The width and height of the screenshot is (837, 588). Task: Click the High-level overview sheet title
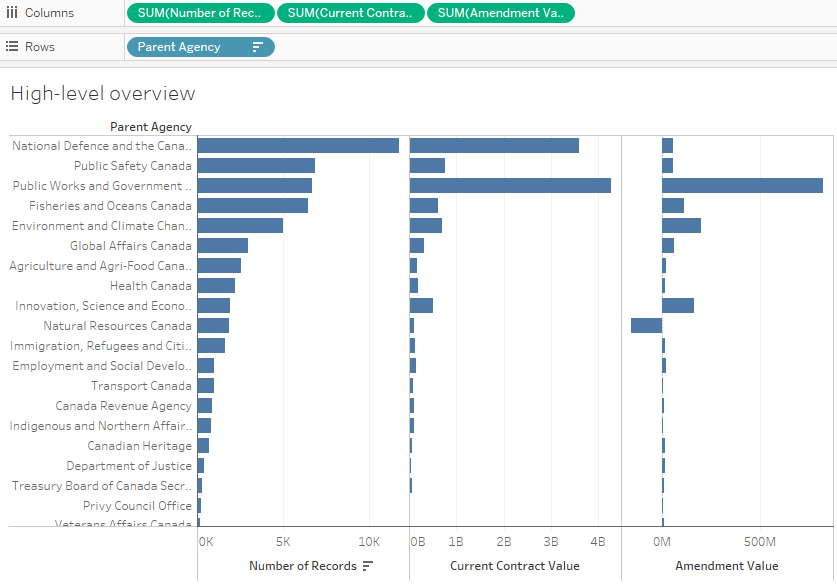103,93
